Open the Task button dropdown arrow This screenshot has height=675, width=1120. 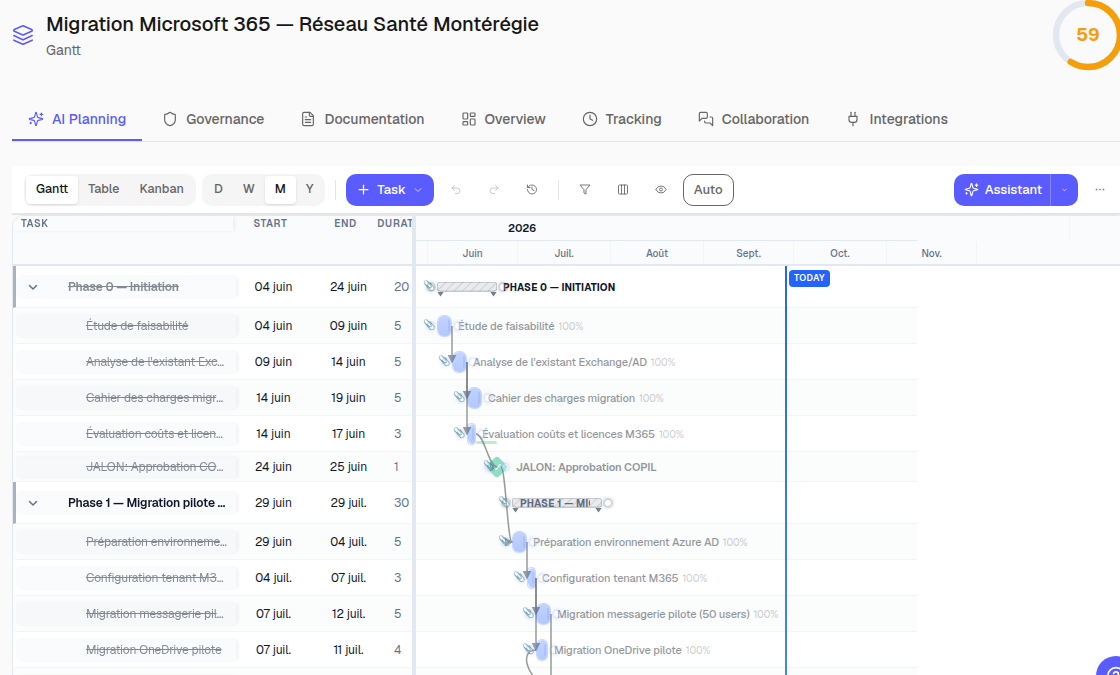point(419,190)
